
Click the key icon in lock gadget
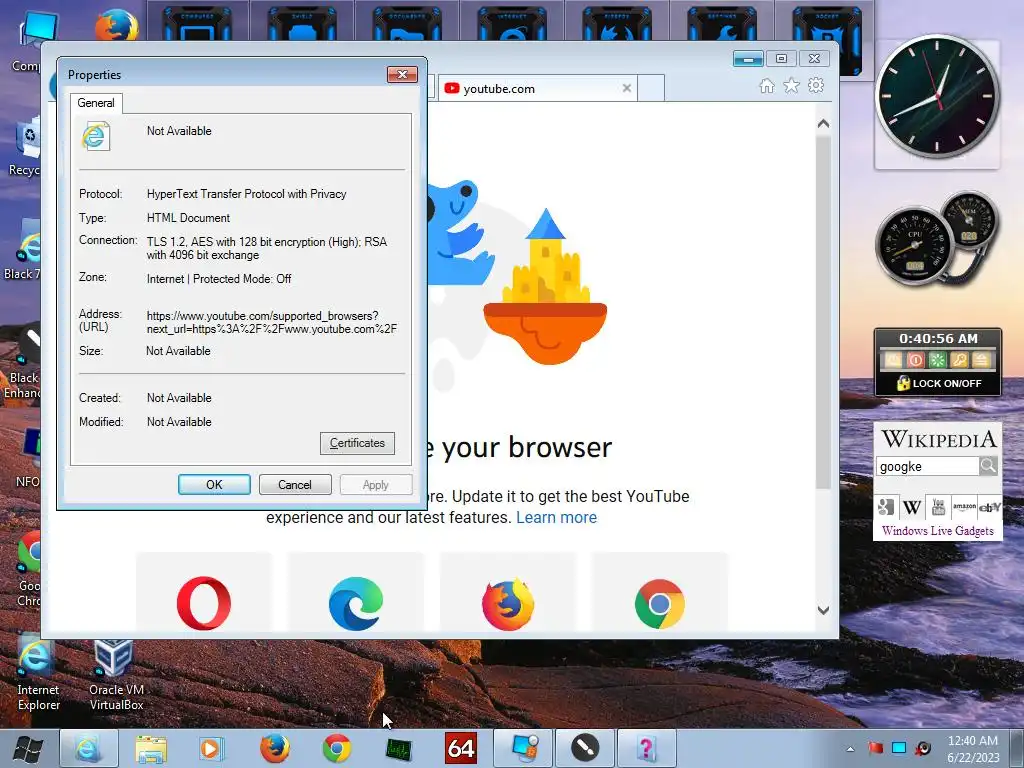click(959, 360)
